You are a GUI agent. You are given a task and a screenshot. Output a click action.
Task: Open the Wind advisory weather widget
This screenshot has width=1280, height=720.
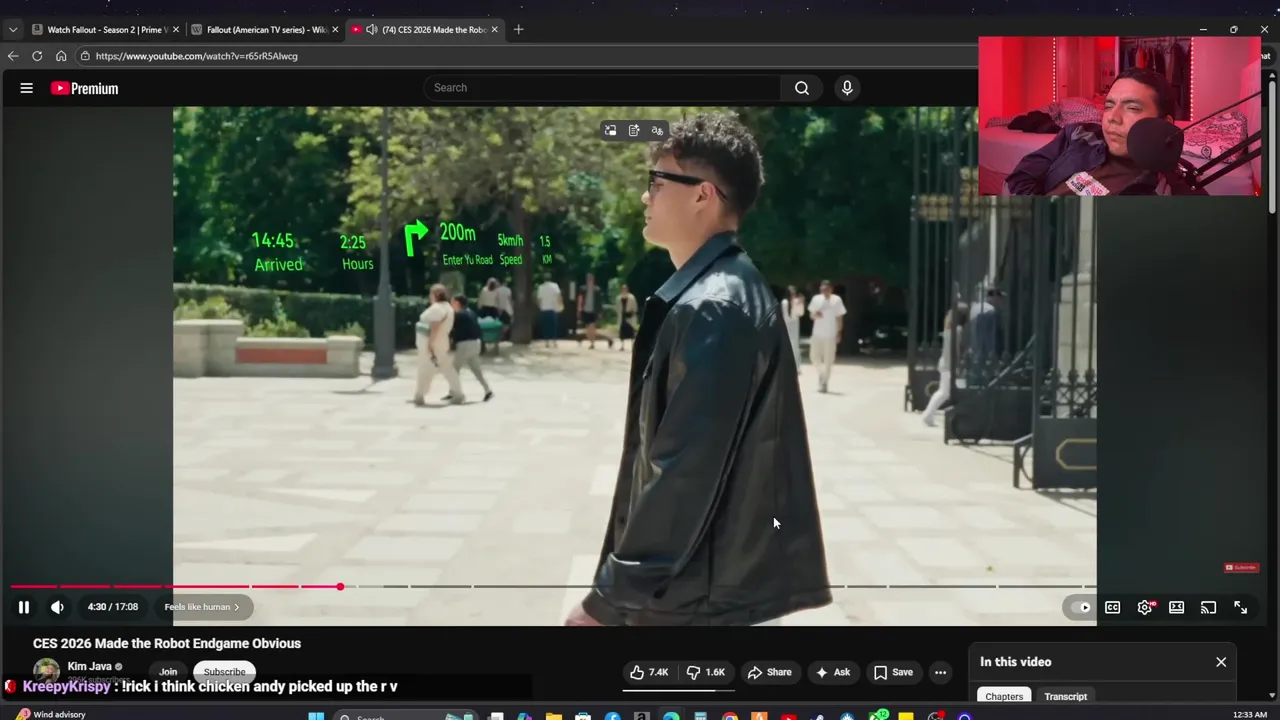pyautogui.click(x=52, y=715)
